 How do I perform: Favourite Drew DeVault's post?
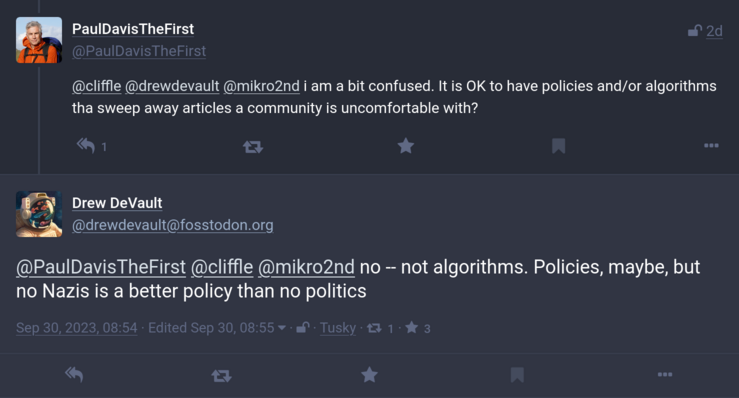pyautogui.click(x=370, y=375)
